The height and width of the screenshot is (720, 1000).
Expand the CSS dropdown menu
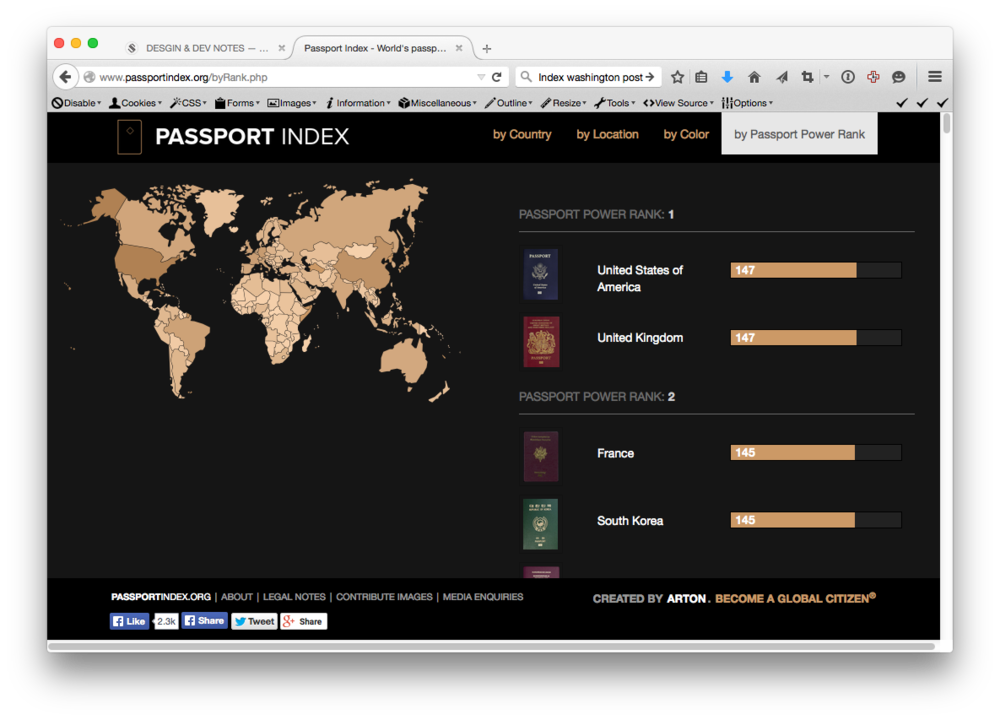189,103
